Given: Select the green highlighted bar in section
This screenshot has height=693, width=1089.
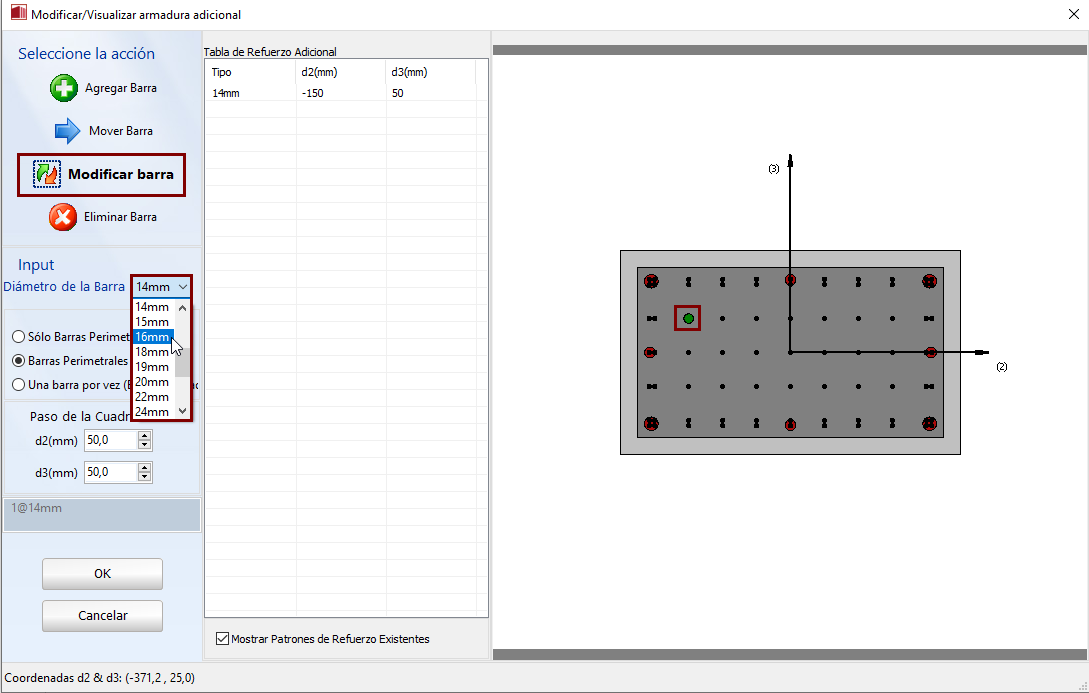Looking at the screenshot, I should click(688, 318).
